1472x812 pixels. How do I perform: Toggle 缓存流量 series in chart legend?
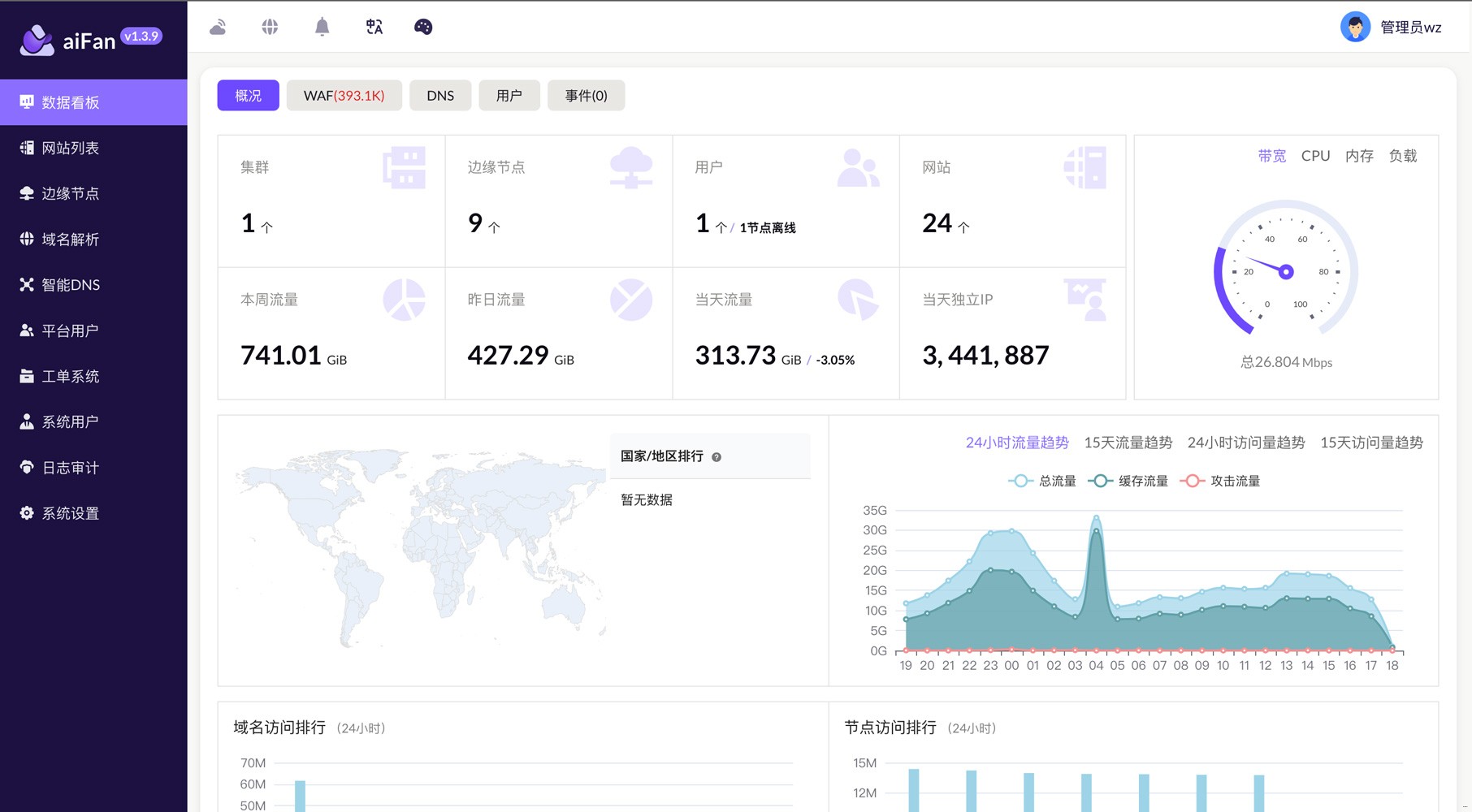coord(1128,481)
